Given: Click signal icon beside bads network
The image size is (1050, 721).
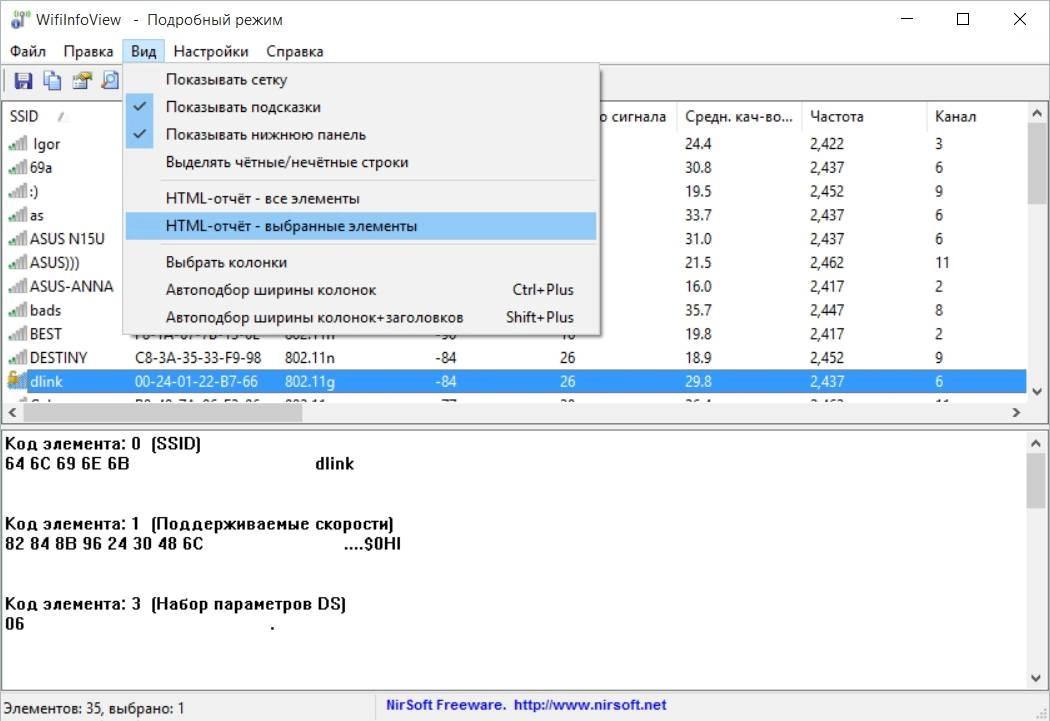Looking at the screenshot, I should tap(18, 310).
